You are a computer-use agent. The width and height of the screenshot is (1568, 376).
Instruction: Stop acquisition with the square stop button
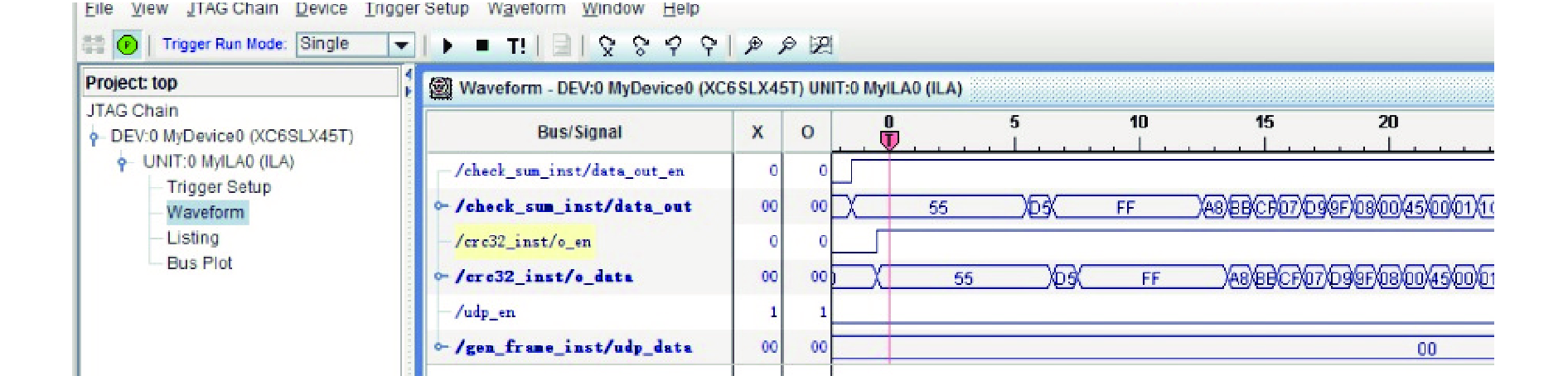482,45
